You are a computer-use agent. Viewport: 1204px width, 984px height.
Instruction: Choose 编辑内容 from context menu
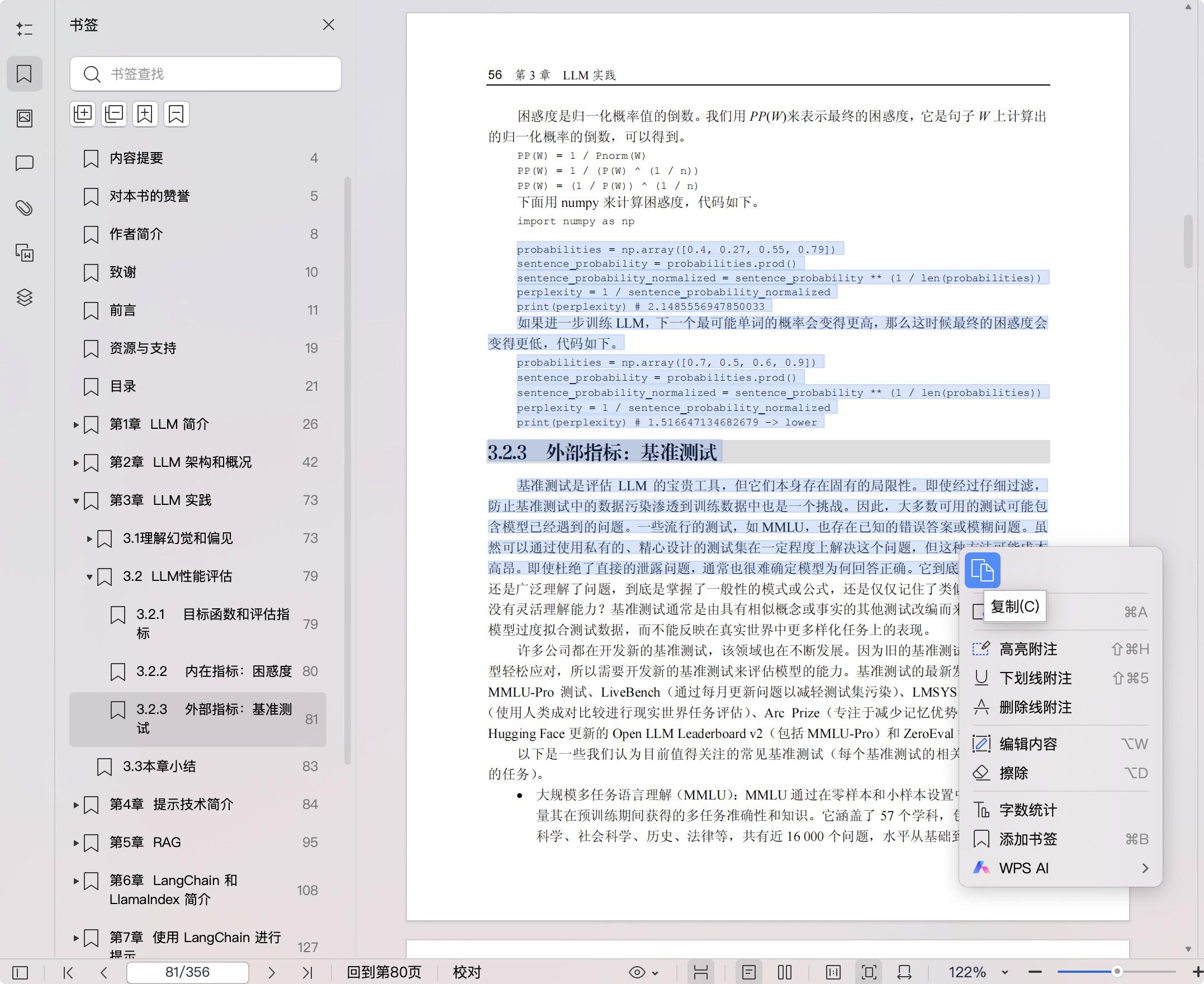[x=1060, y=744]
